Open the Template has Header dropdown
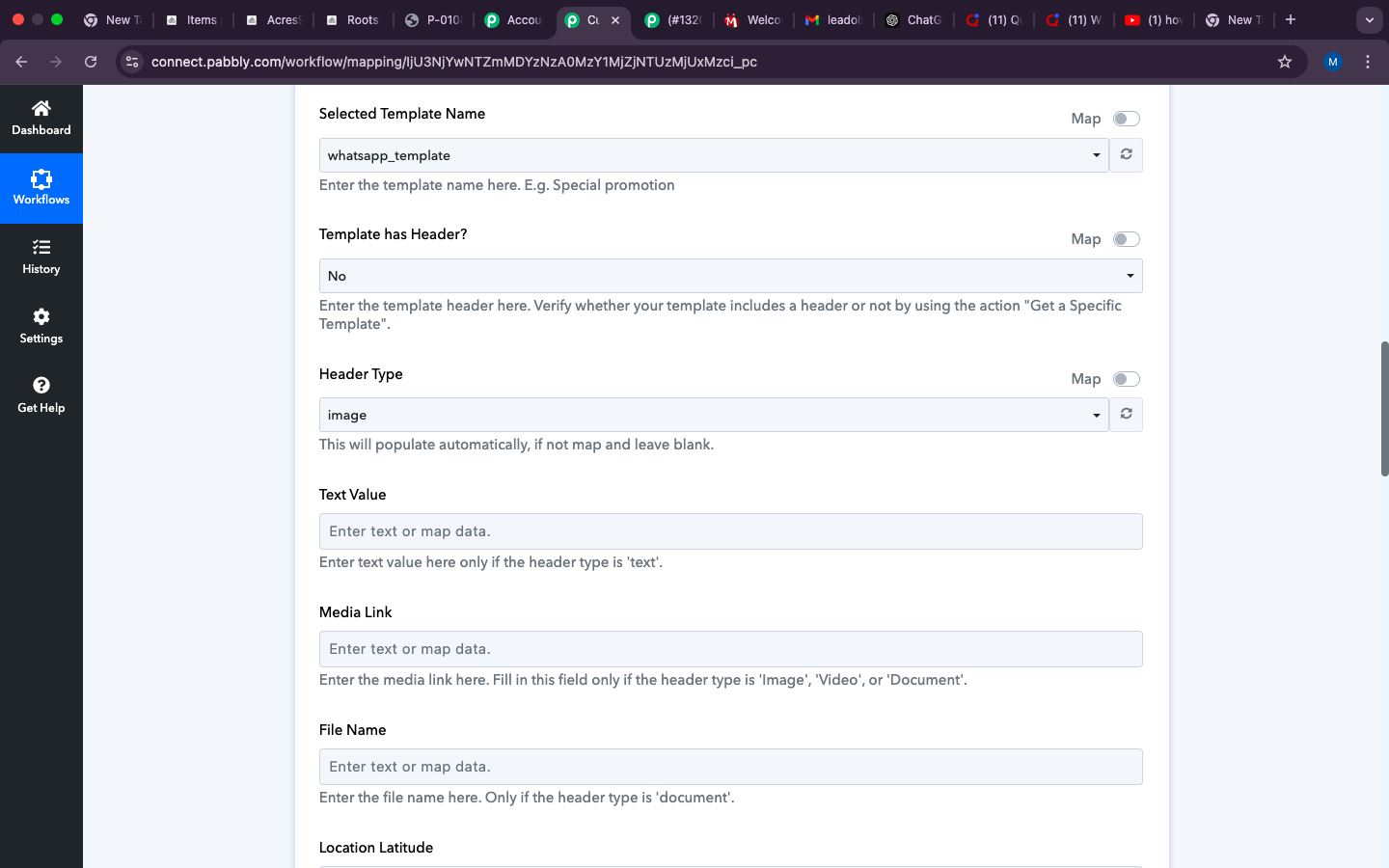Image resolution: width=1389 pixels, height=868 pixels. click(x=730, y=276)
